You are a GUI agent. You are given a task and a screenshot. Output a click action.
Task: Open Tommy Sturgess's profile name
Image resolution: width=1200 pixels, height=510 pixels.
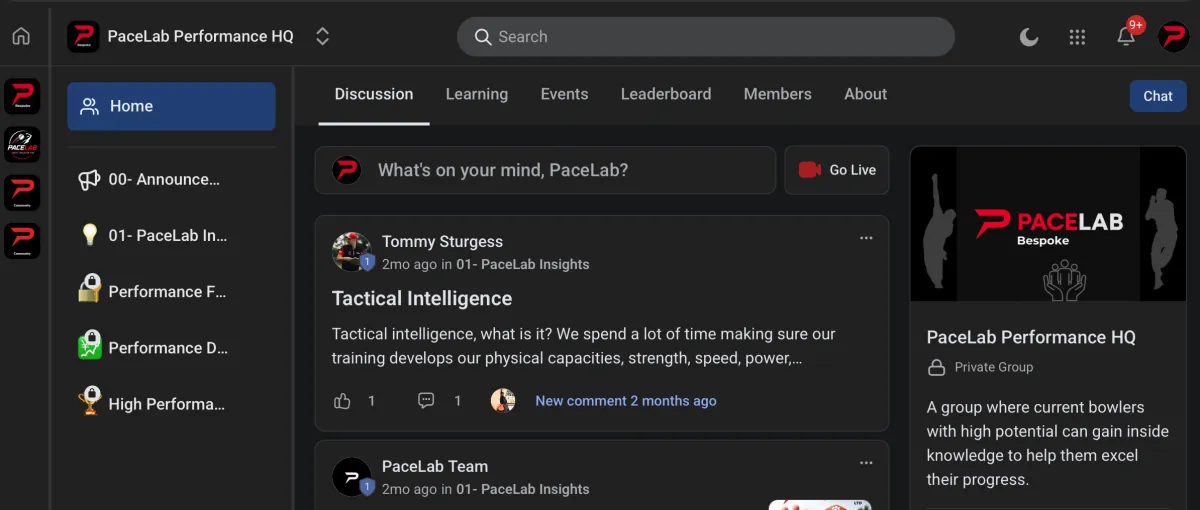[x=442, y=241]
